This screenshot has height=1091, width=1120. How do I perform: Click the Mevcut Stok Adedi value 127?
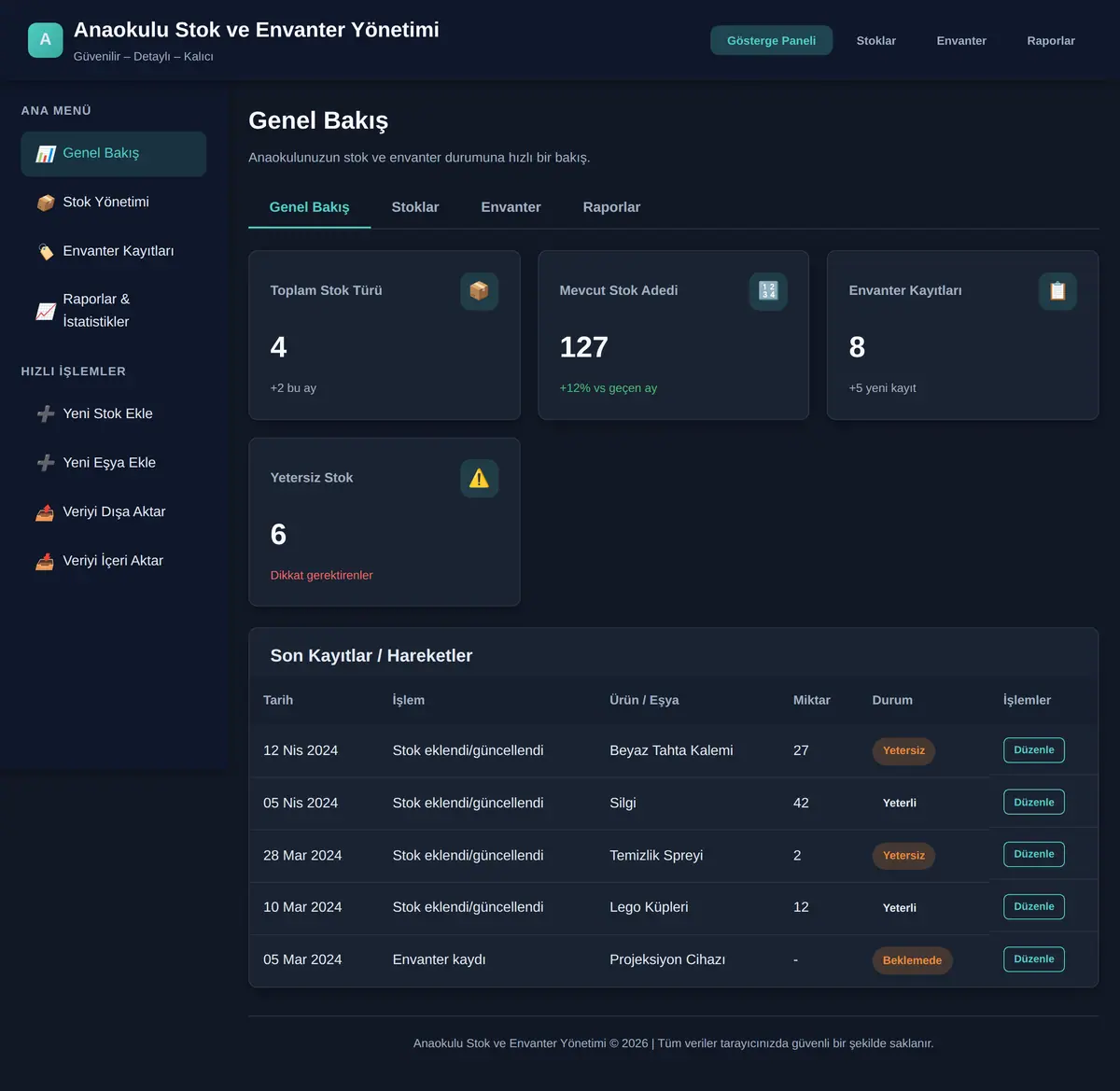(584, 347)
